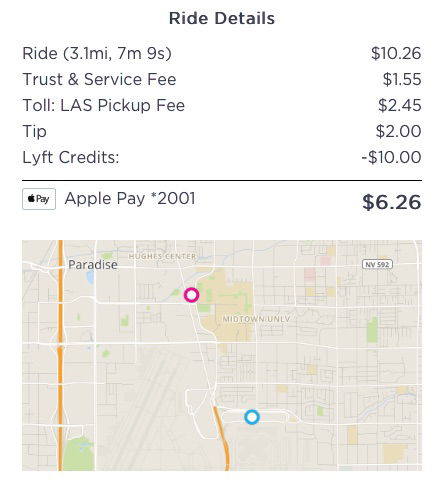The image size is (442, 488).
Task: Click the Apple Pay icon
Action: [x=39, y=199]
